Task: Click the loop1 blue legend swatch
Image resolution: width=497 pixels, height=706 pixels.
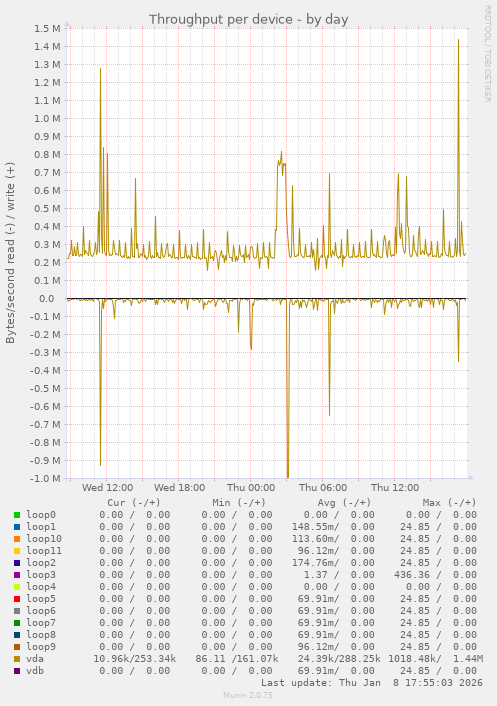Action: [17, 527]
